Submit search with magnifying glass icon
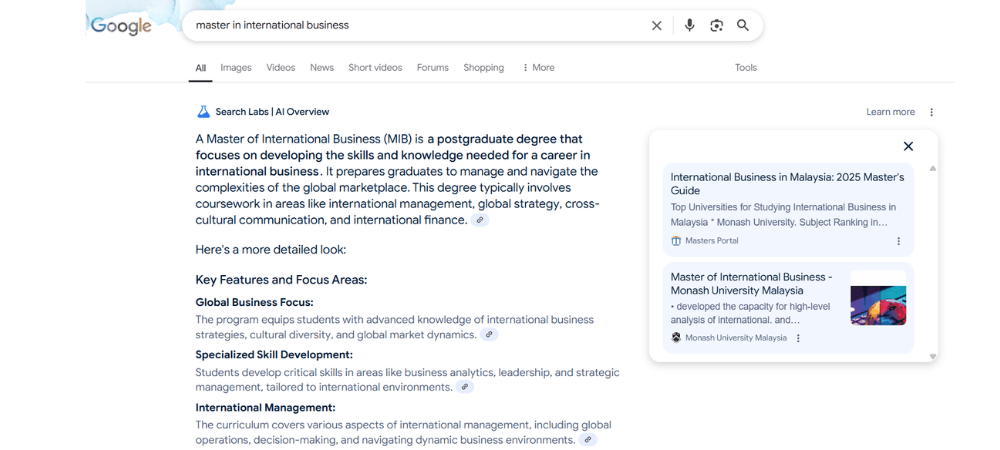1000x450 pixels. coord(742,25)
